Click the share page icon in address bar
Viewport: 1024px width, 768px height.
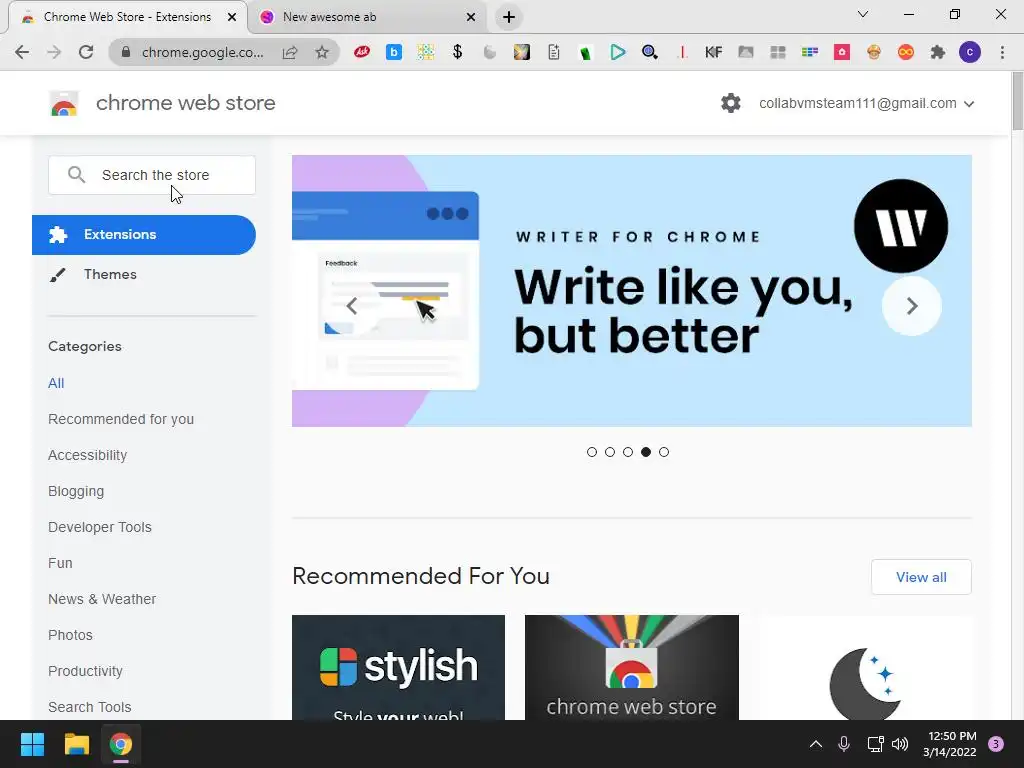(x=290, y=52)
